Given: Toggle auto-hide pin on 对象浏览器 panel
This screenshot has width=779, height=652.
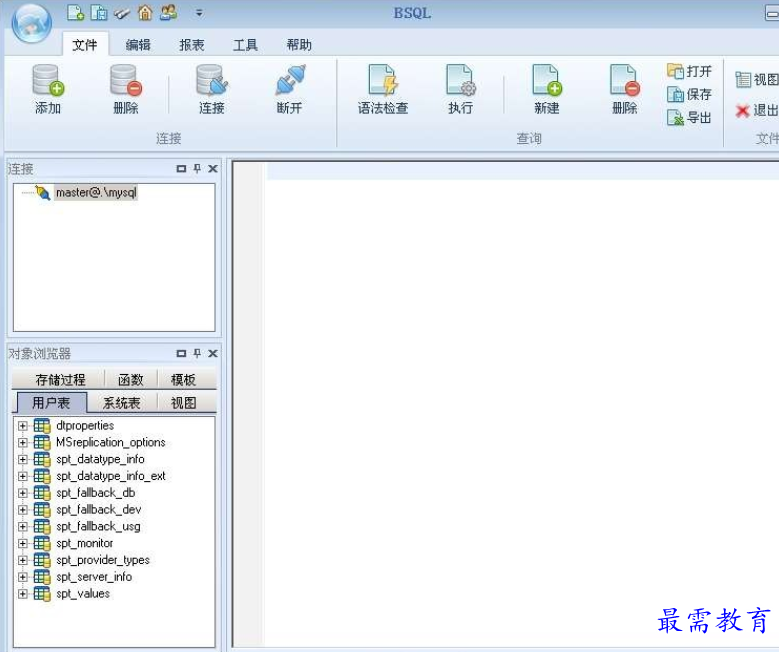Looking at the screenshot, I should (197, 353).
